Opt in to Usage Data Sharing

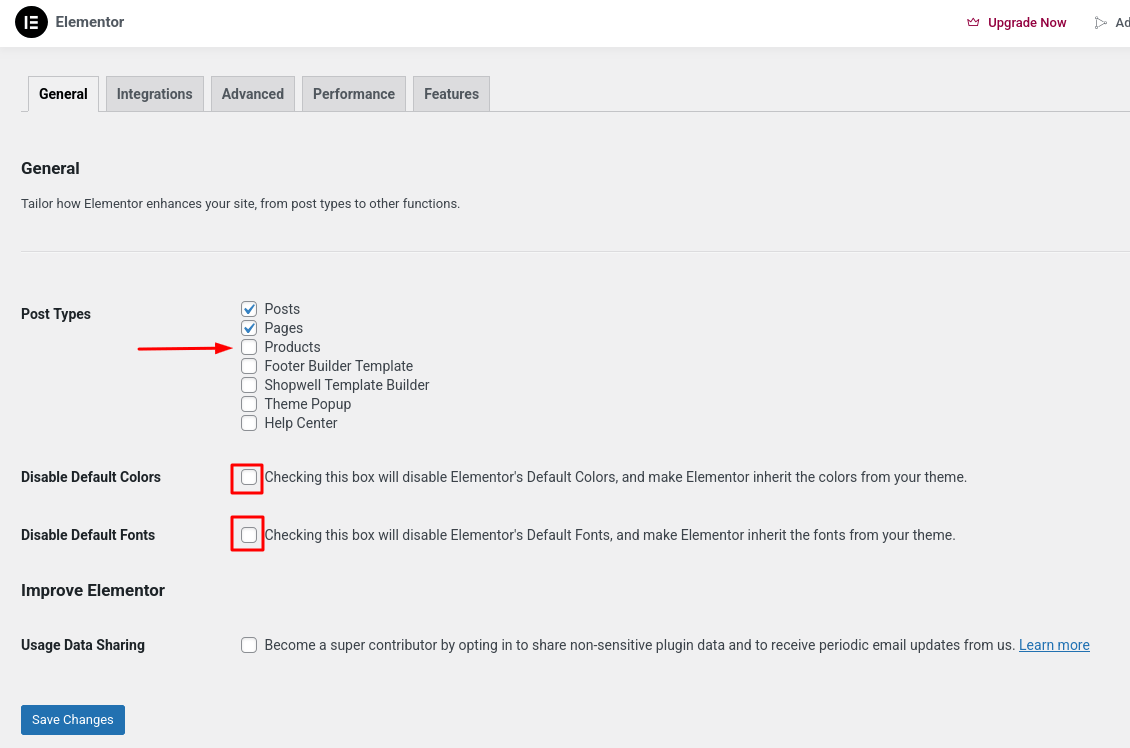tap(249, 645)
